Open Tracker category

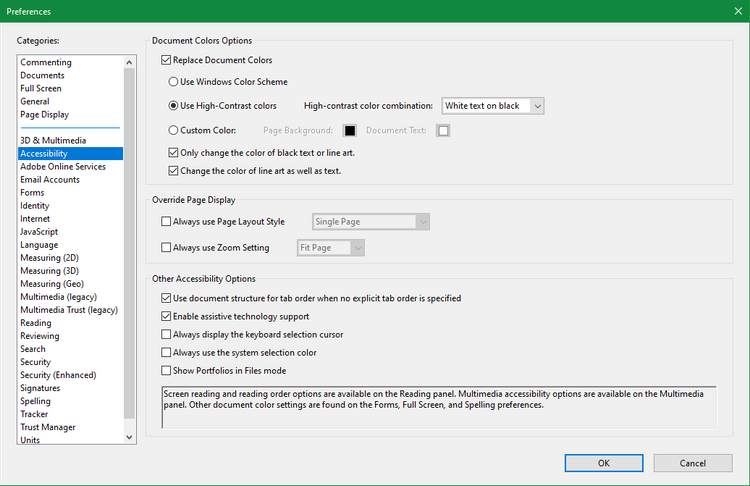coord(34,414)
